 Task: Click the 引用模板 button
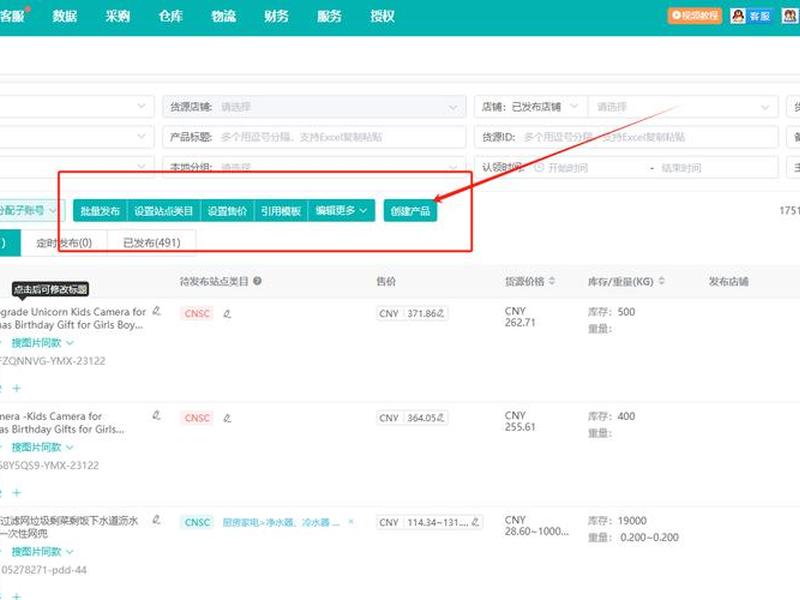pyautogui.click(x=281, y=211)
